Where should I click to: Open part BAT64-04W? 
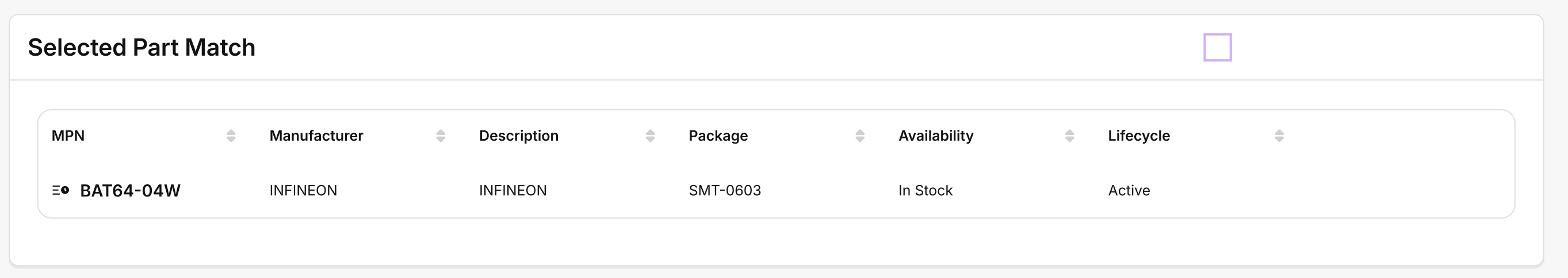[x=130, y=190]
